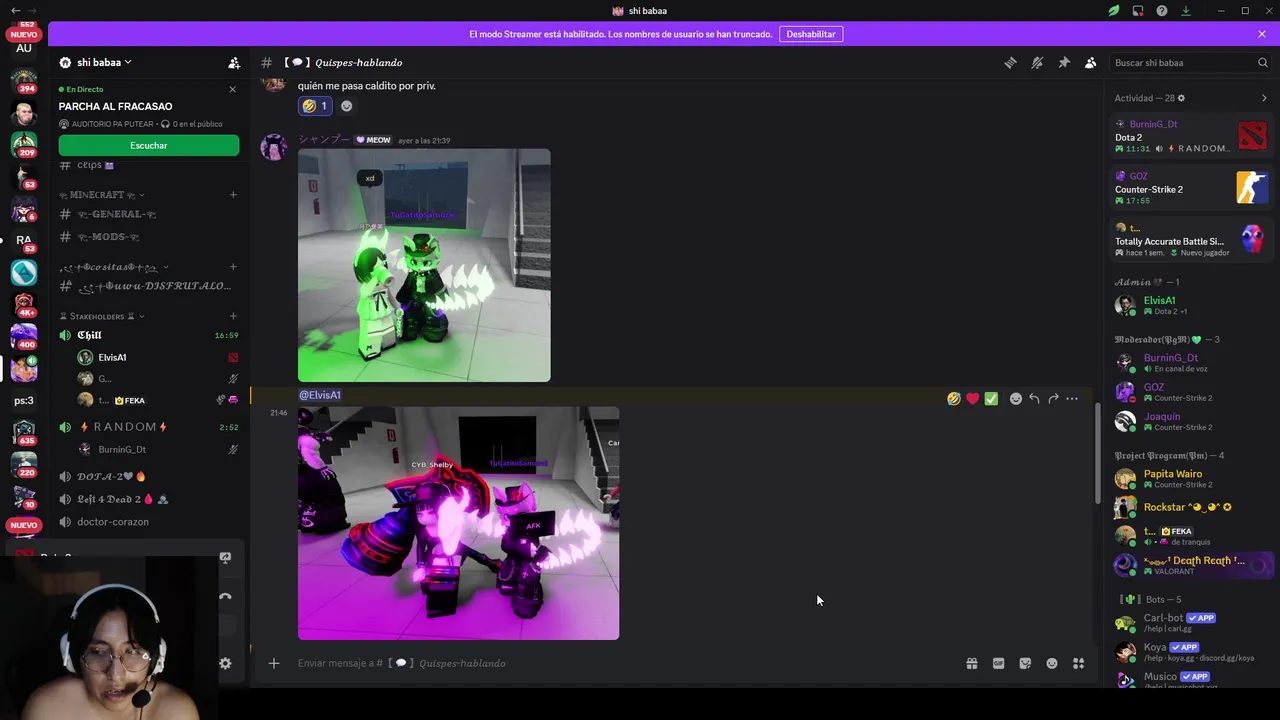Click the forward arrow on hovered message
Image resolution: width=1280 pixels, height=720 pixels.
click(1053, 398)
